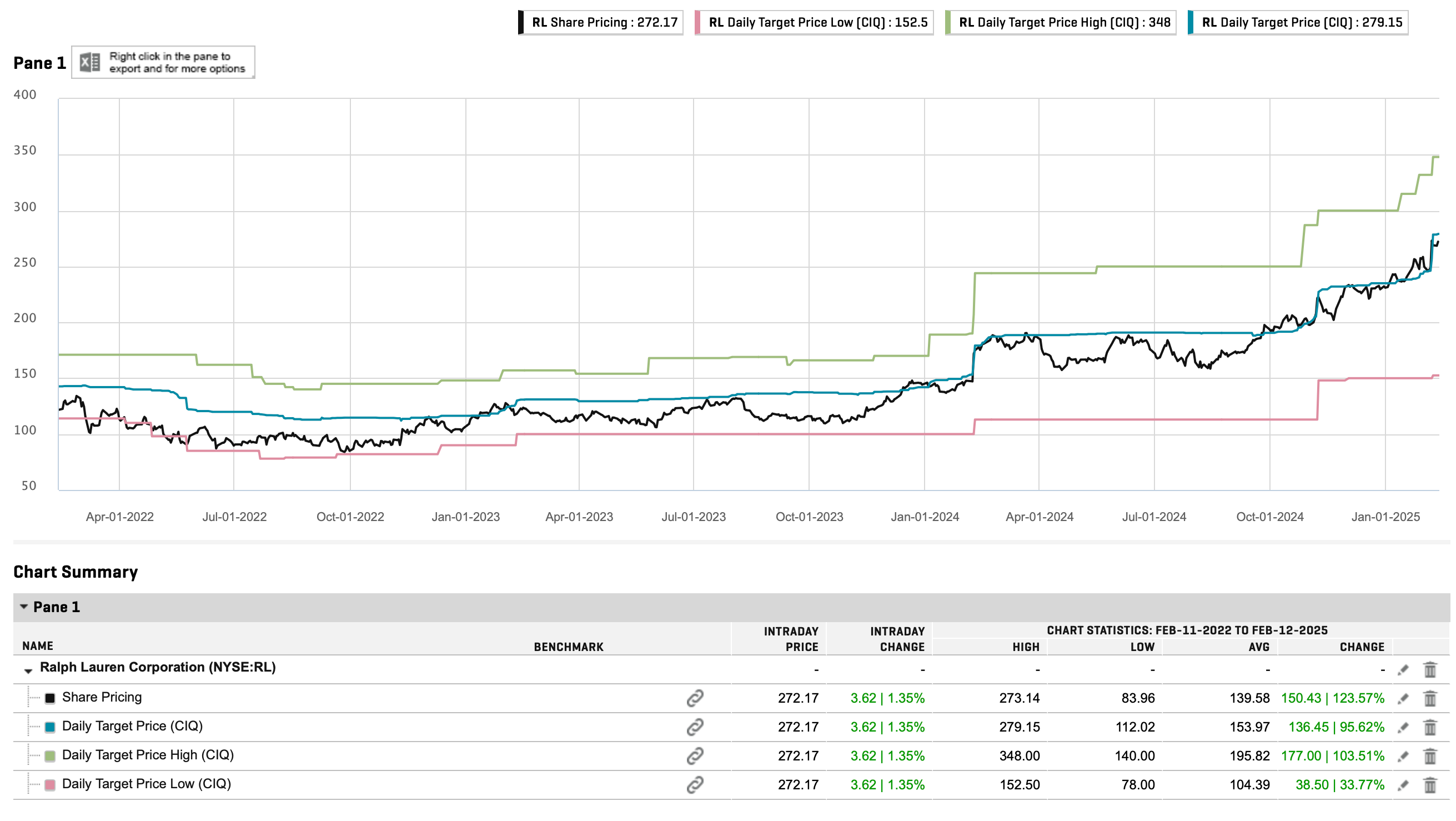Click the 177.00 | 103.51% change value

click(x=1333, y=756)
